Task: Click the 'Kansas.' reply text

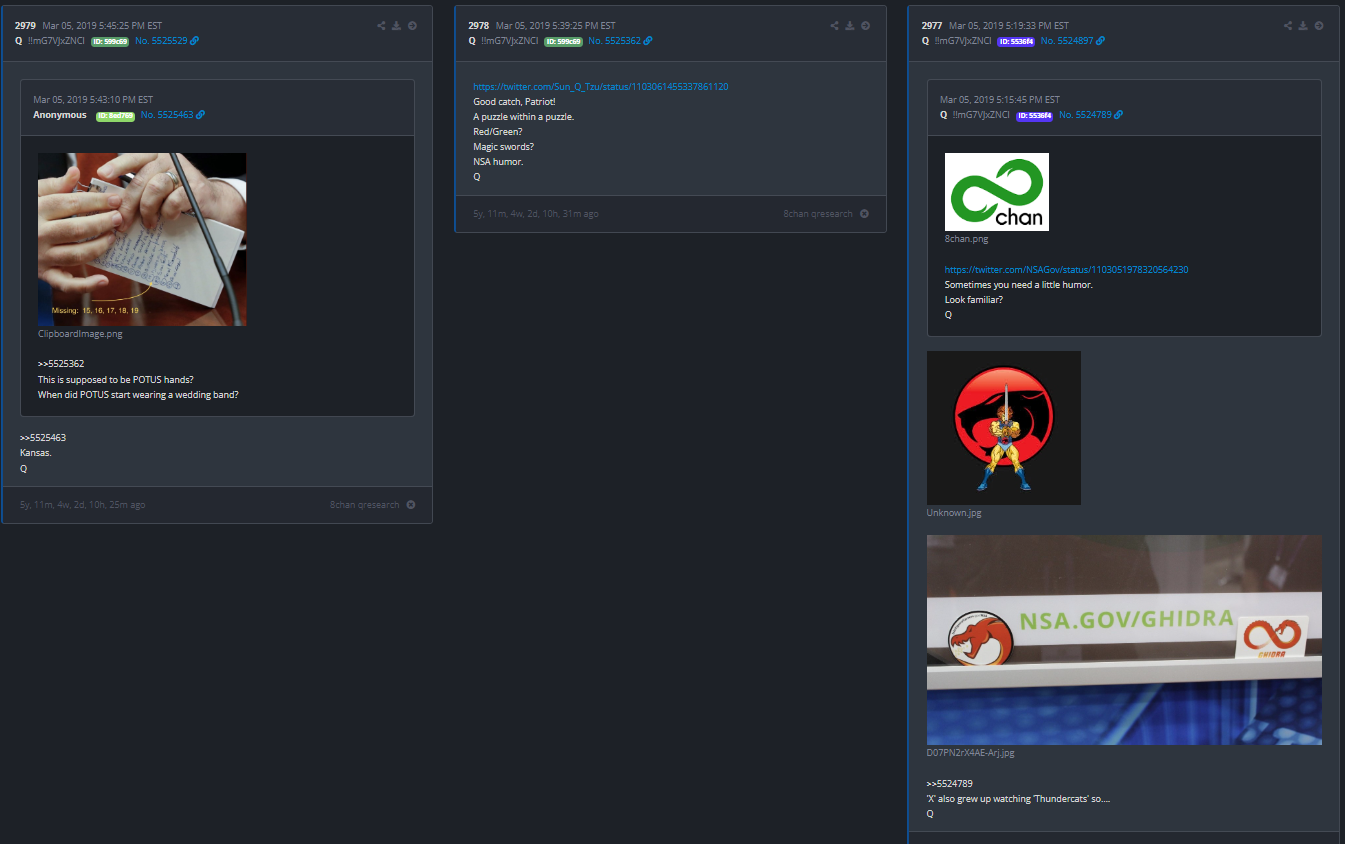Action: (35, 453)
